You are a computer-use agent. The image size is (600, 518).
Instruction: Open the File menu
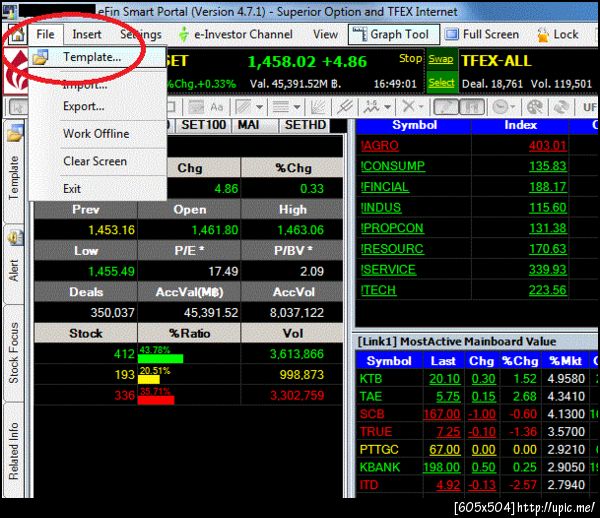[45, 34]
